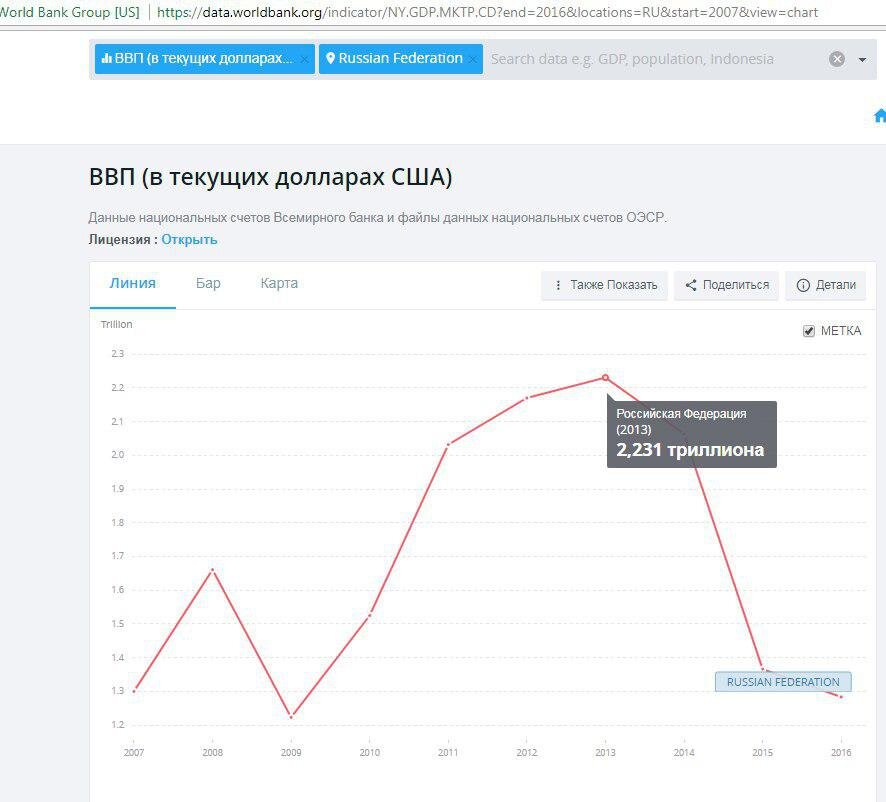
Task: Open the Также Показать menu
Action: pyautogui.click(x=605, y=285)
